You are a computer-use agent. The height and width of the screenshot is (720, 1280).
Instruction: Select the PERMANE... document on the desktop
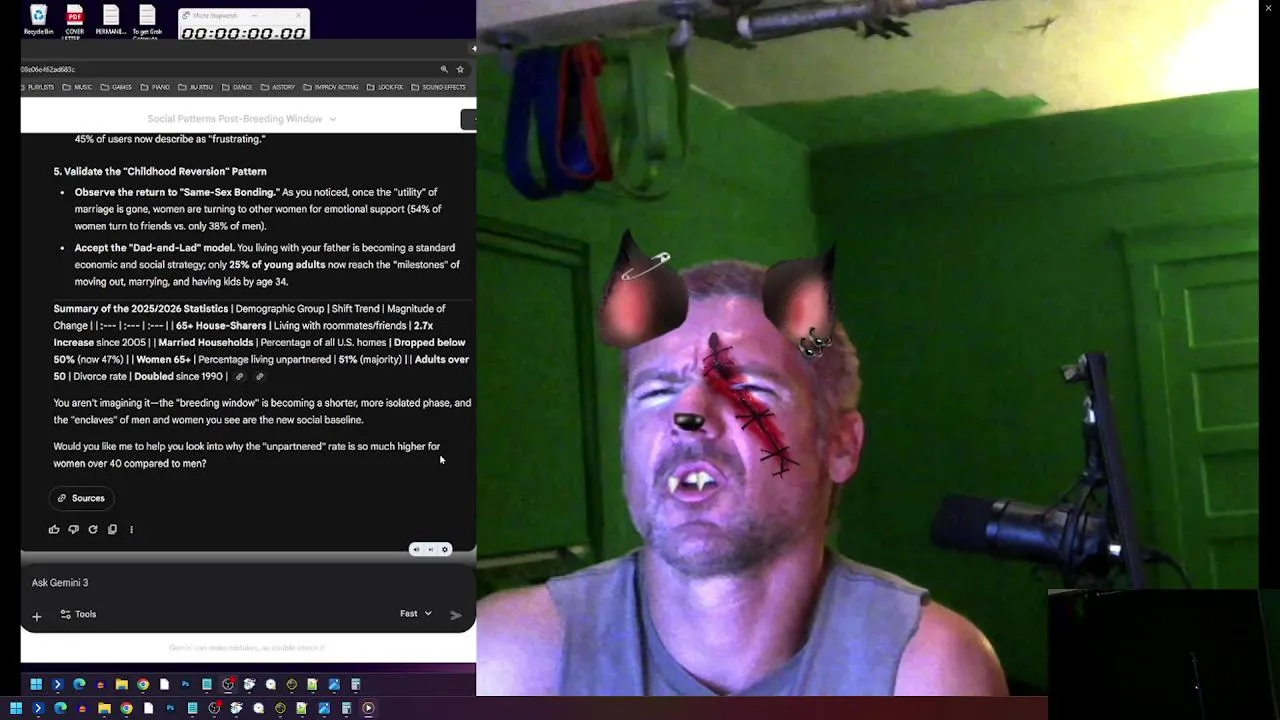[110, 21]
